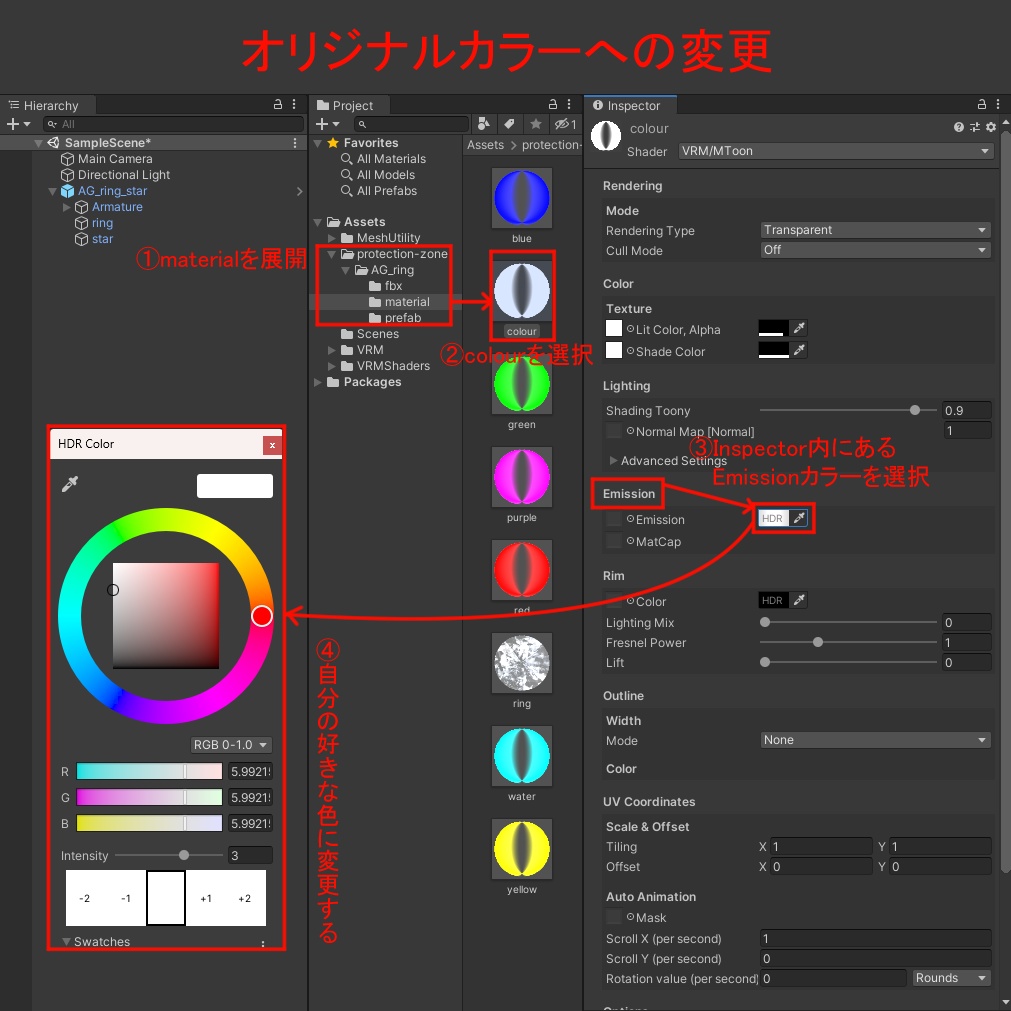
Task: Click the search by type icon in Project
Action: click(x=484, y=123)
